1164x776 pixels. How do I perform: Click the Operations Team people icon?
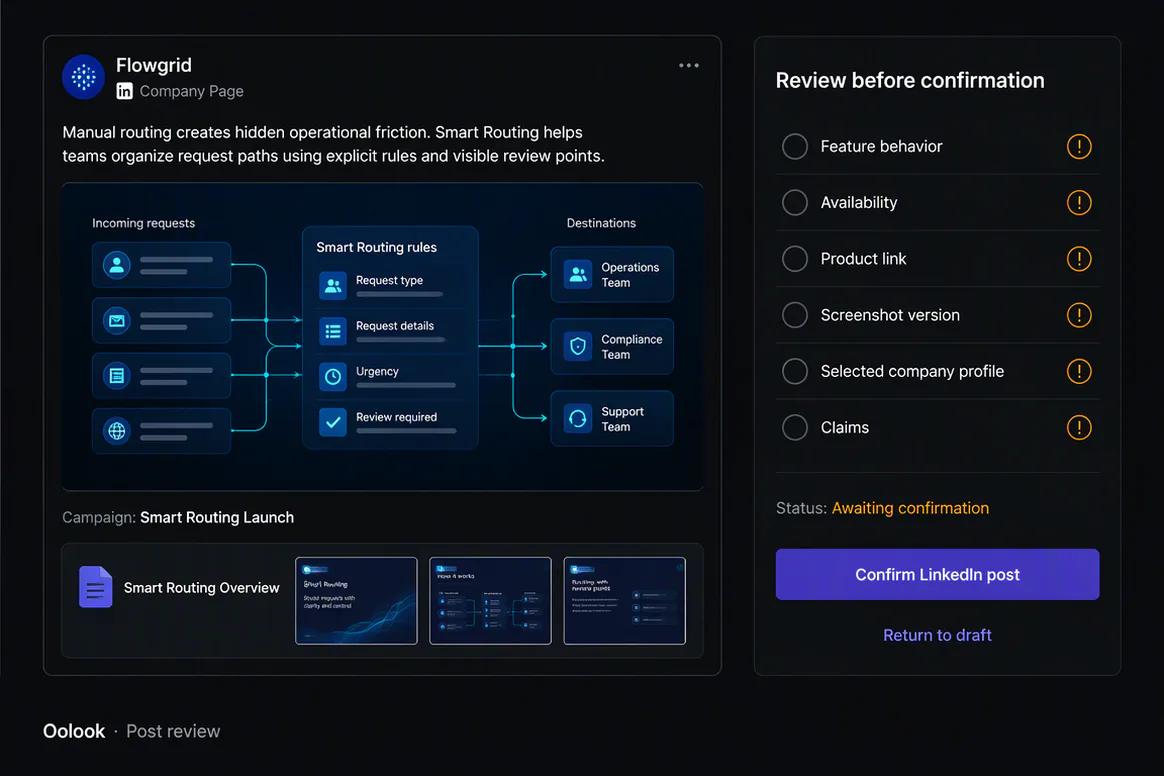(x=578, y=274)
